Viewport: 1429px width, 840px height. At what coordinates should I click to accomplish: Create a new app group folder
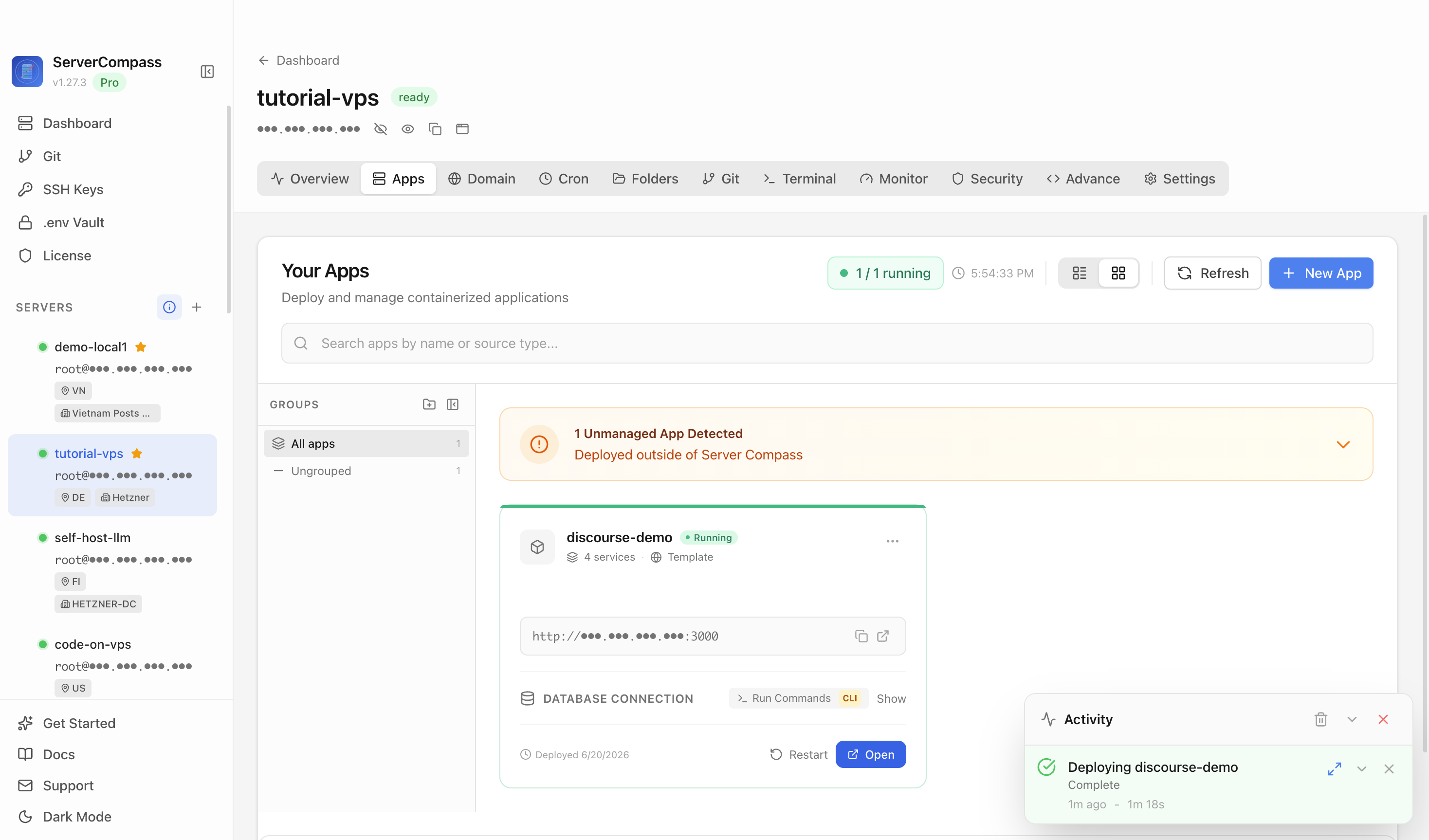point(429,404)
